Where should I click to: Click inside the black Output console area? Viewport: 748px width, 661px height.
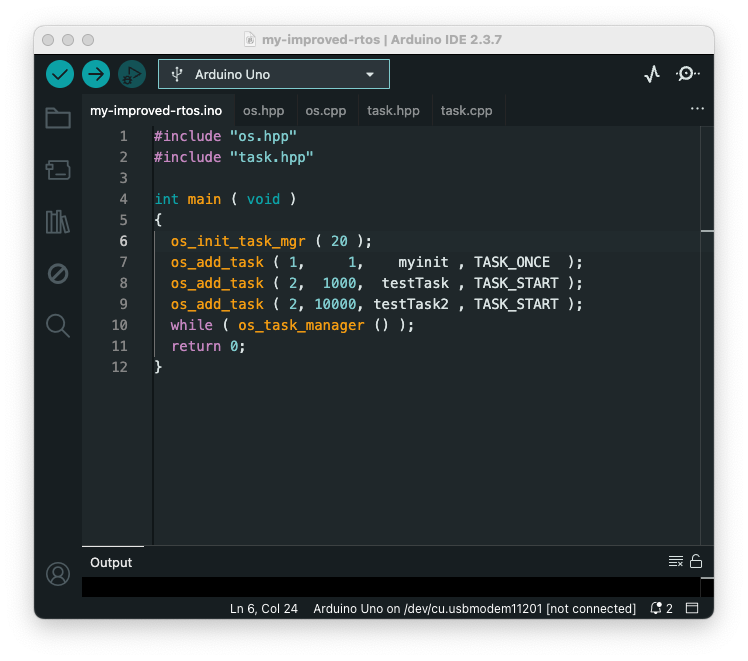391,587
